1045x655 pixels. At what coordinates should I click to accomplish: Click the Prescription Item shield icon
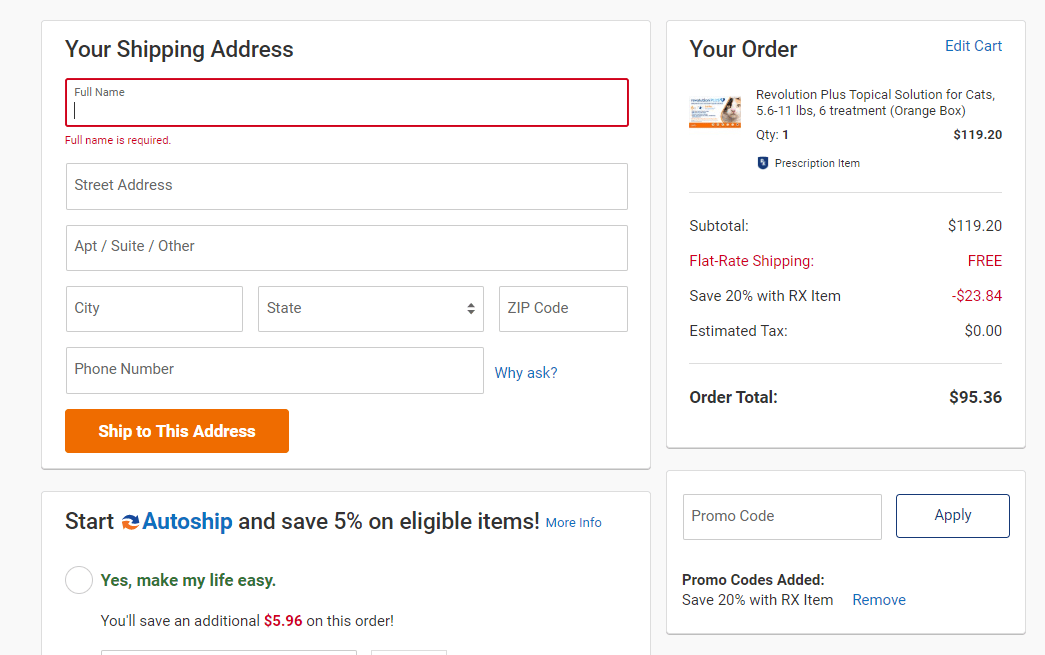click(763, 162)
